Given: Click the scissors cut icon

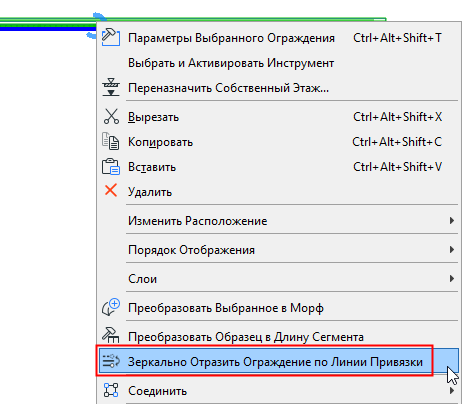Looking at the screenshot, I should tap(111, 117).
